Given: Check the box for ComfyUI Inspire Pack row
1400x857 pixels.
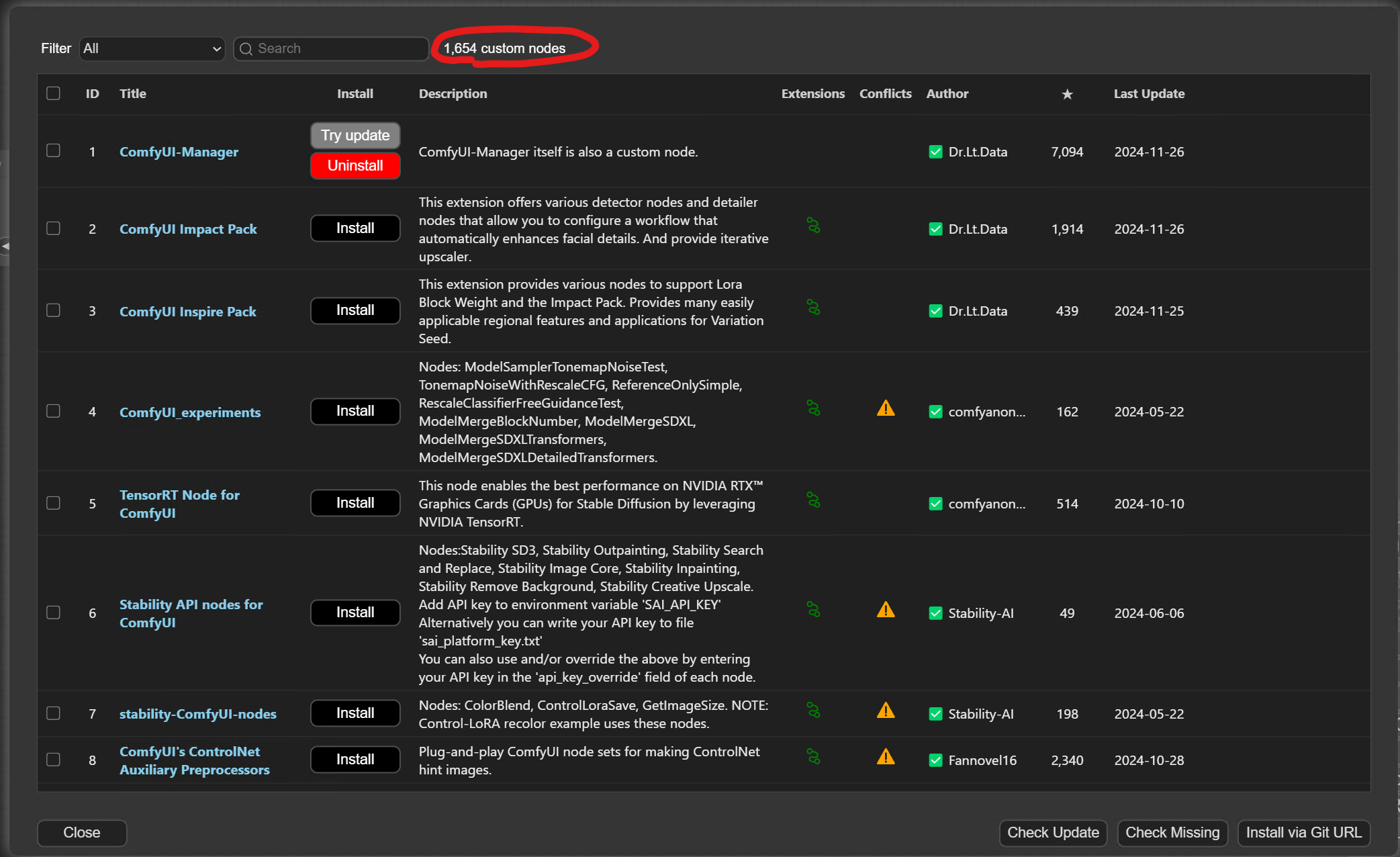Looking at the screenshot, I should coord(53,310).
